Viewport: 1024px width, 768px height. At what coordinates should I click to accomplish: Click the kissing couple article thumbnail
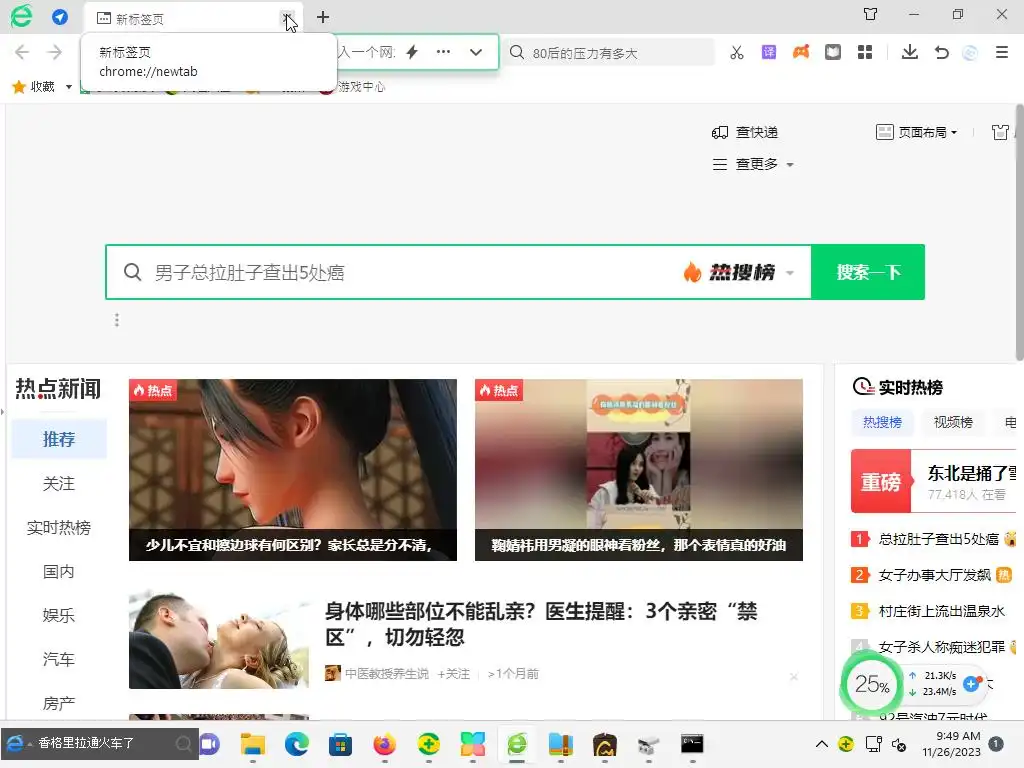click(x=219, y=640)
